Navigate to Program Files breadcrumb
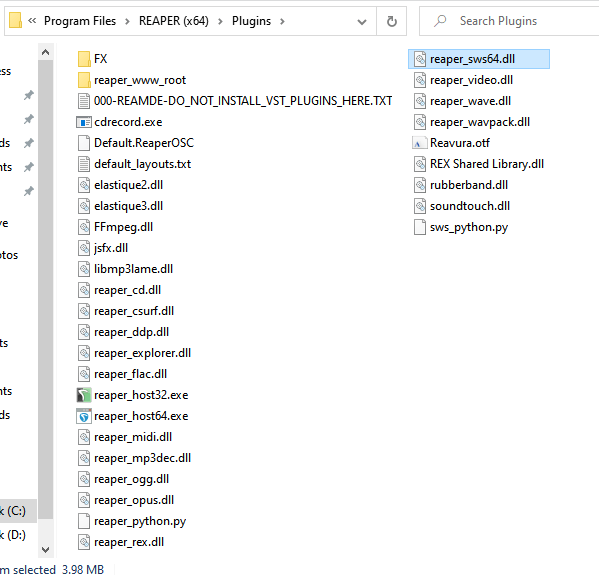The width and height of the screenshot is (599, 580). pyautogui.click(x=80, y=21)
